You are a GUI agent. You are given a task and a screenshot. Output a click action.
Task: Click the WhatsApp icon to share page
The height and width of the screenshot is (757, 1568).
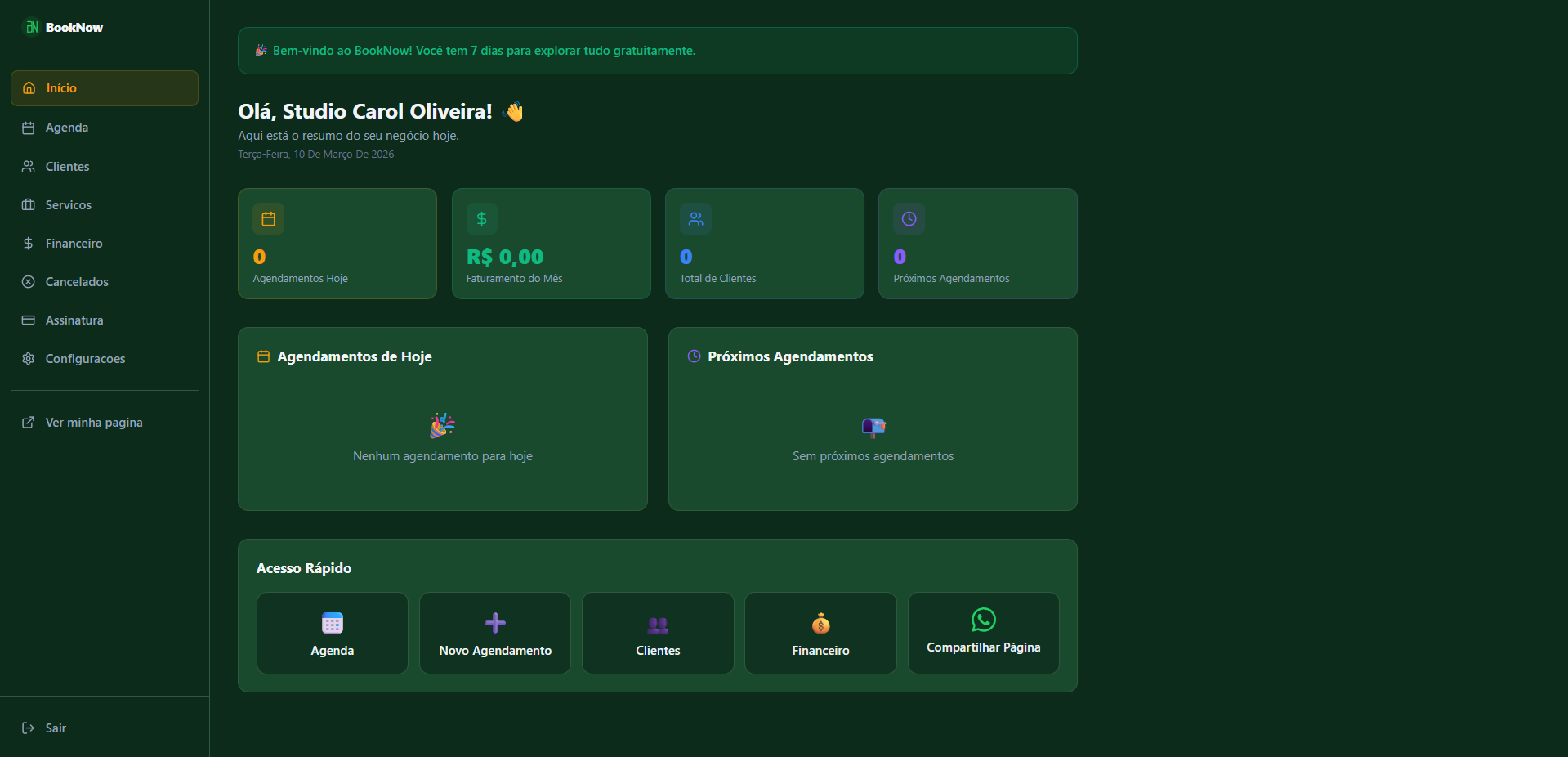coord(983,620)
